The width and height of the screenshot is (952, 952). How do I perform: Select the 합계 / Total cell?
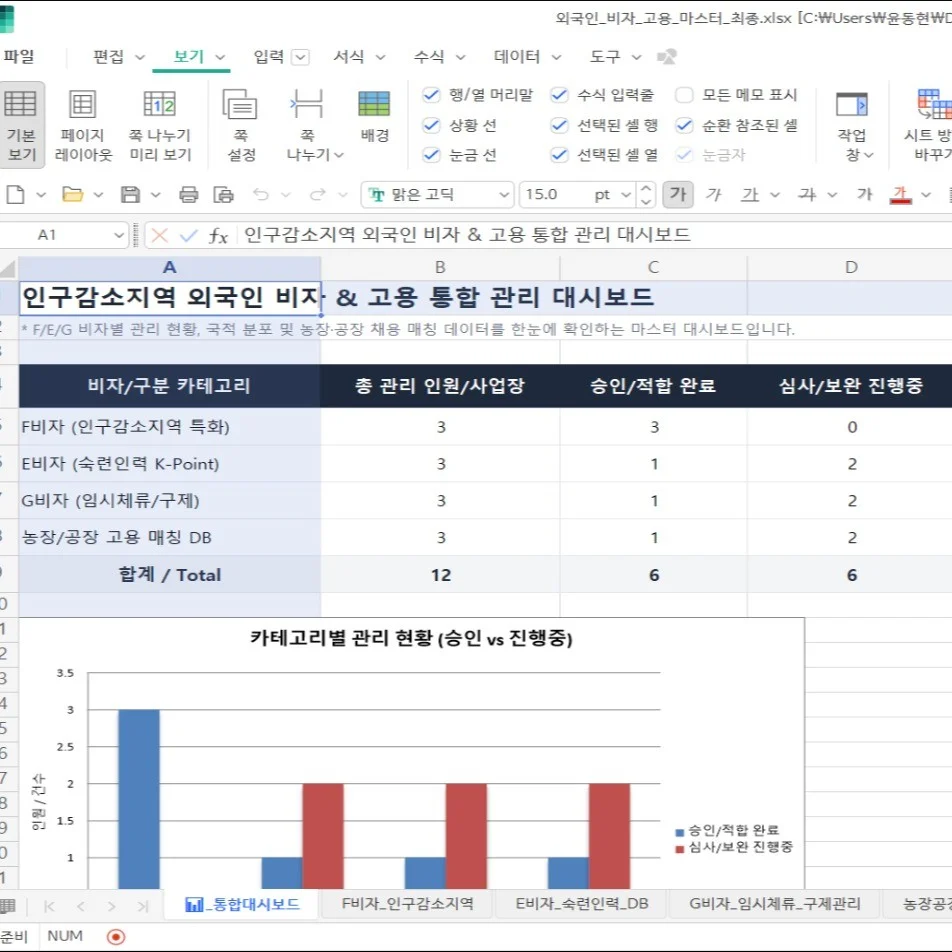(x=170, y=574)
